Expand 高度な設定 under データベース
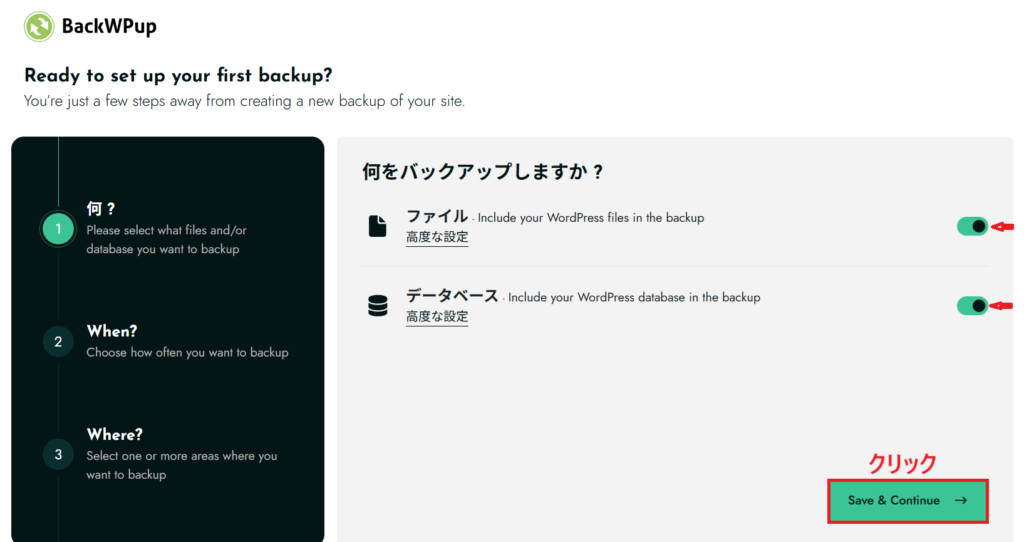 point(436,317)
